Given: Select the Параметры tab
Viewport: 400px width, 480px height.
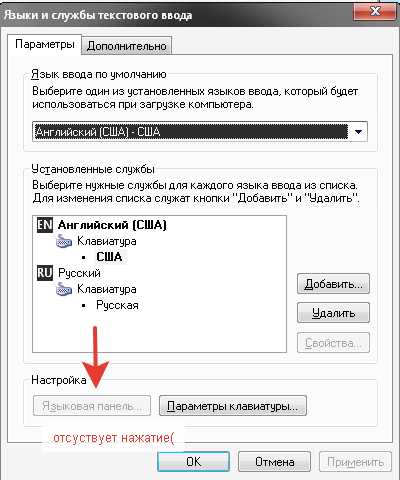Looking at the screenshot, I should [x=45, y=44].
